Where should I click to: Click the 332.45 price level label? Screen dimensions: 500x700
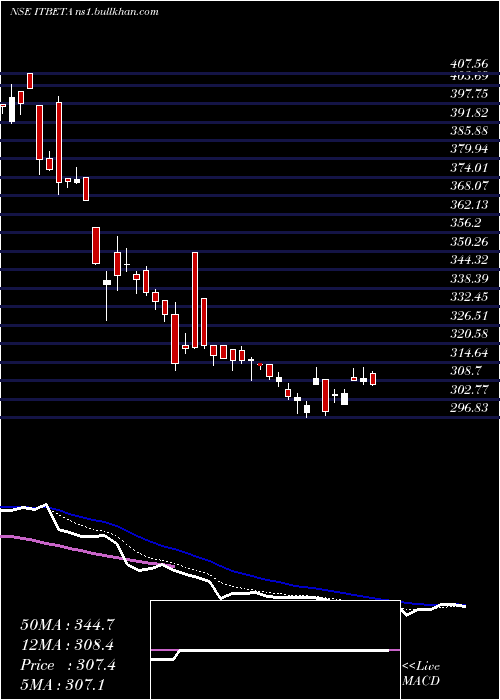(469, 296)
